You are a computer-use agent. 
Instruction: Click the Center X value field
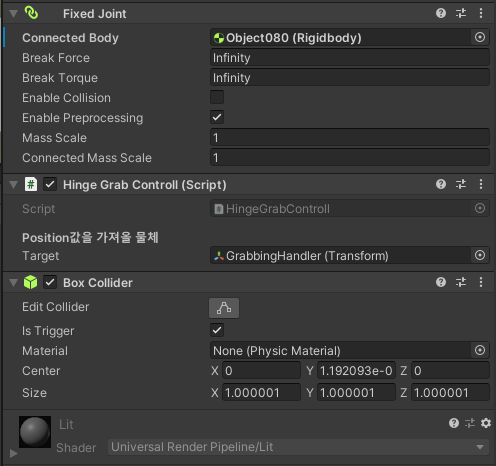(261, 371)
